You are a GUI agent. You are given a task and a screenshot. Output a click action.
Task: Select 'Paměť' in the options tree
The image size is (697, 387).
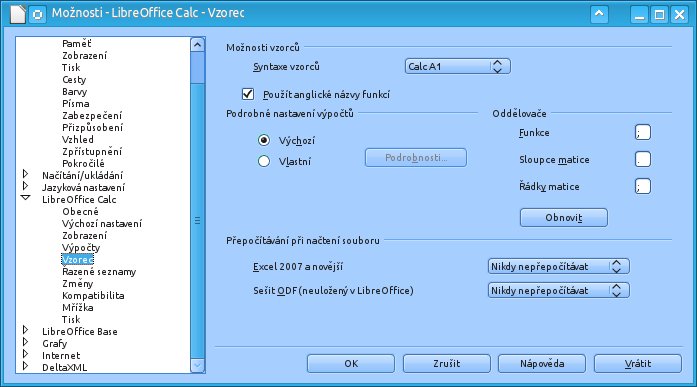pos(76,44)
